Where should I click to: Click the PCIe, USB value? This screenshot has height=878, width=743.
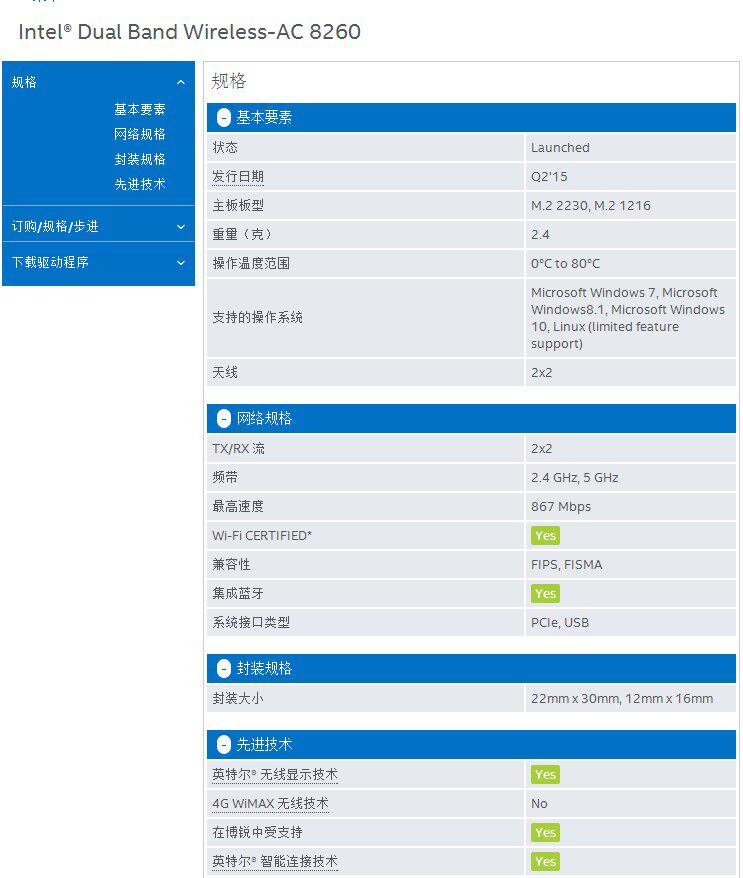560,623
